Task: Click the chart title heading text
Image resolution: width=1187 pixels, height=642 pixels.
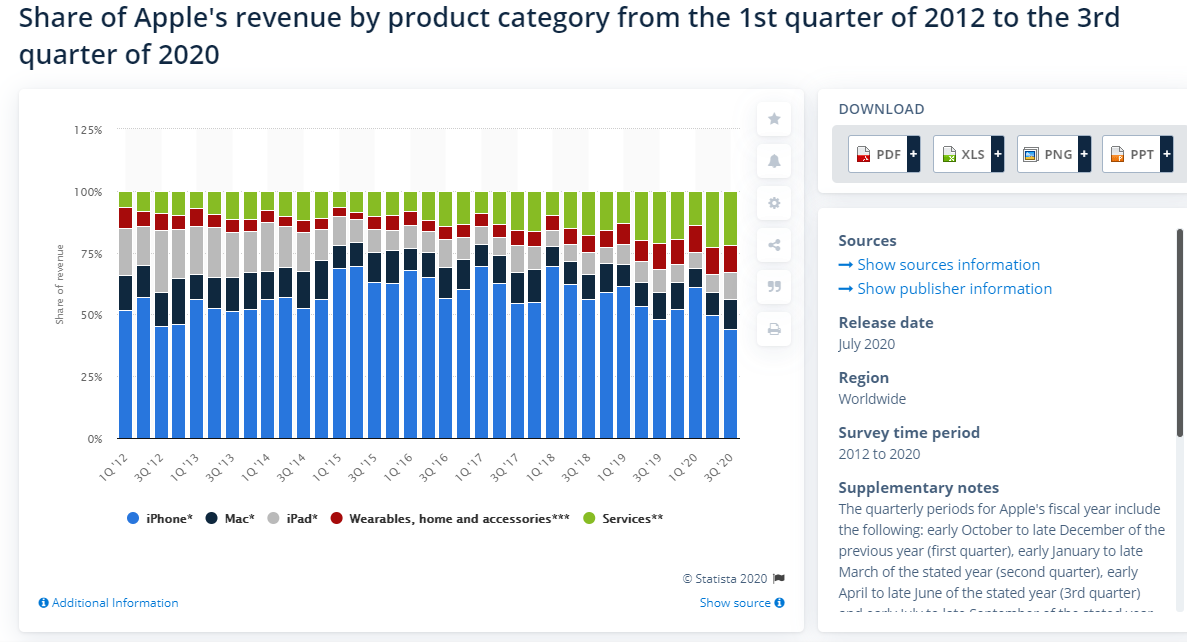Action: [569, 36]
